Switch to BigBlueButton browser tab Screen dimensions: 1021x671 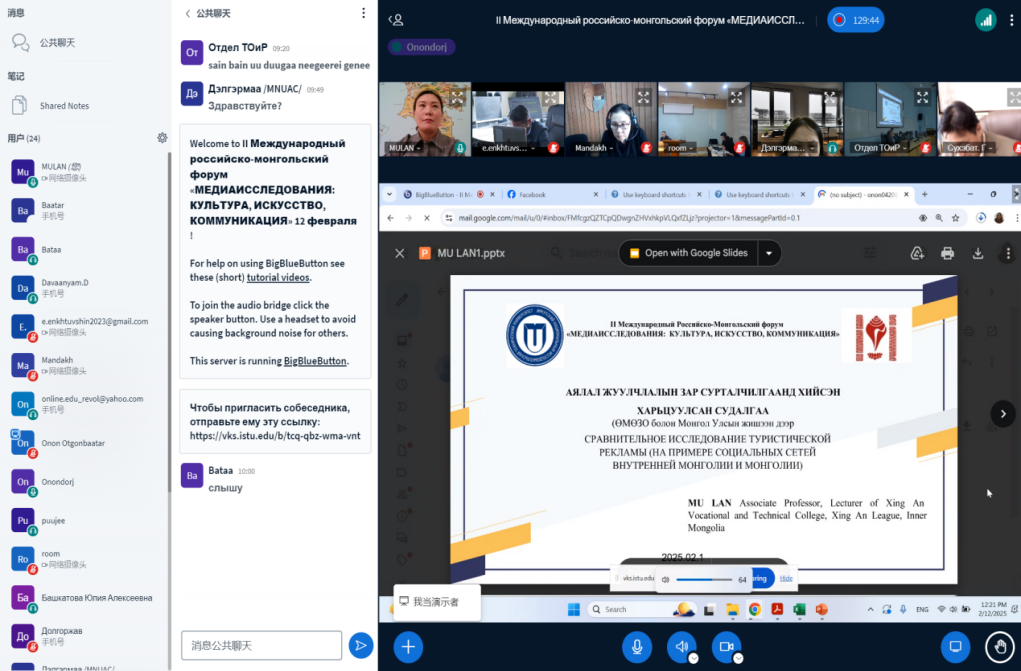(449, 194)
